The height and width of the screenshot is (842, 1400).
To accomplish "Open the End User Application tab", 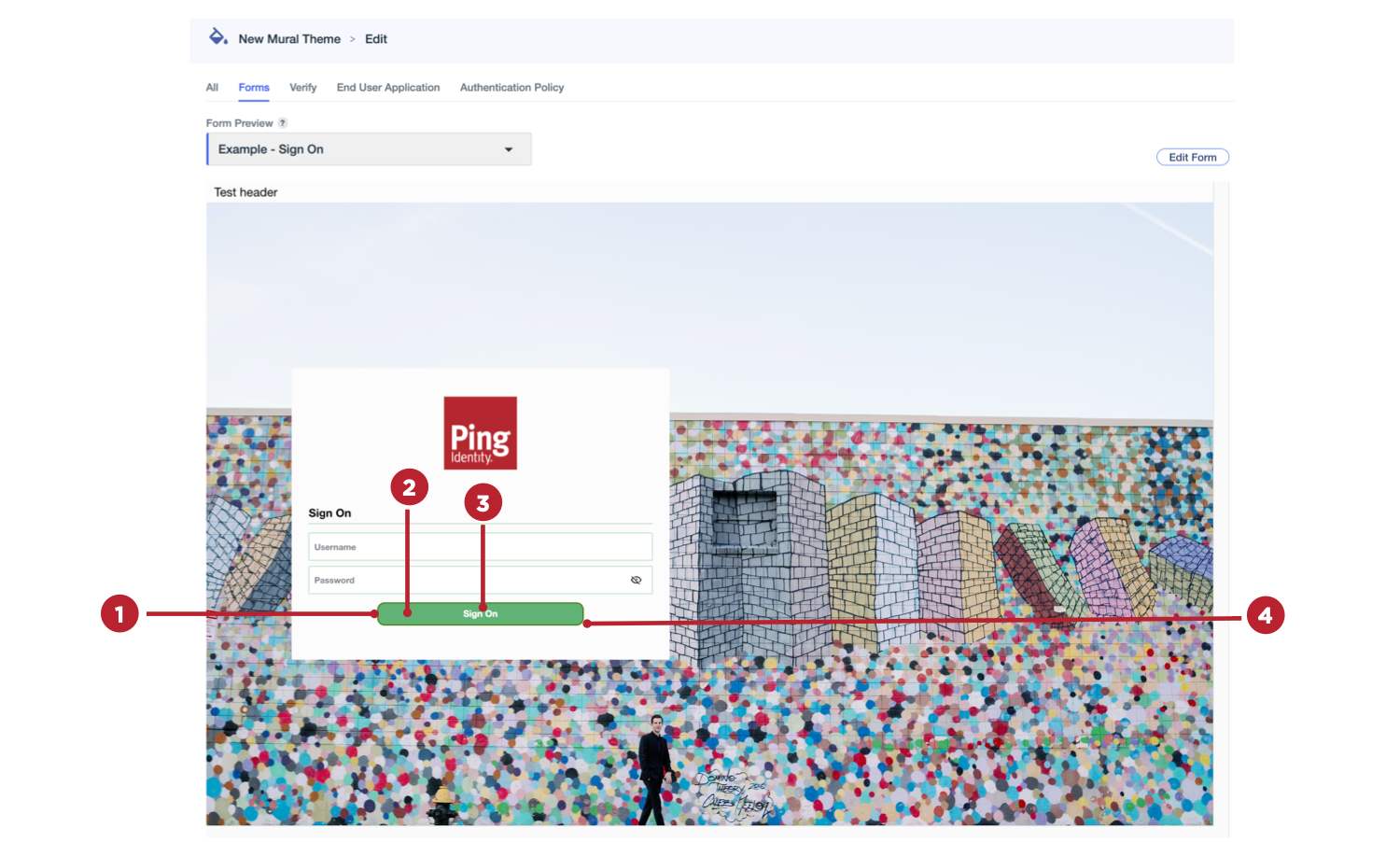I will pyautogui.click(x=388, y=87).
